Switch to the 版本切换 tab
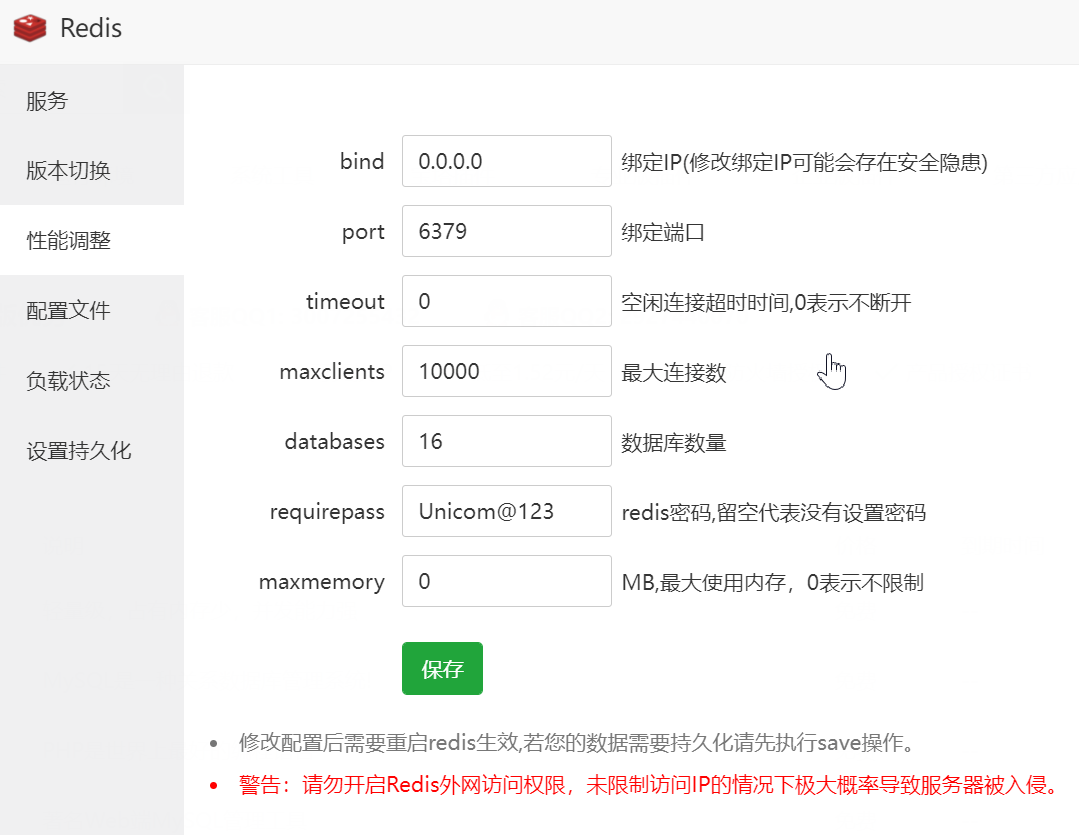The width and height of the screenshot is (1079, 835). click(92, 170)
